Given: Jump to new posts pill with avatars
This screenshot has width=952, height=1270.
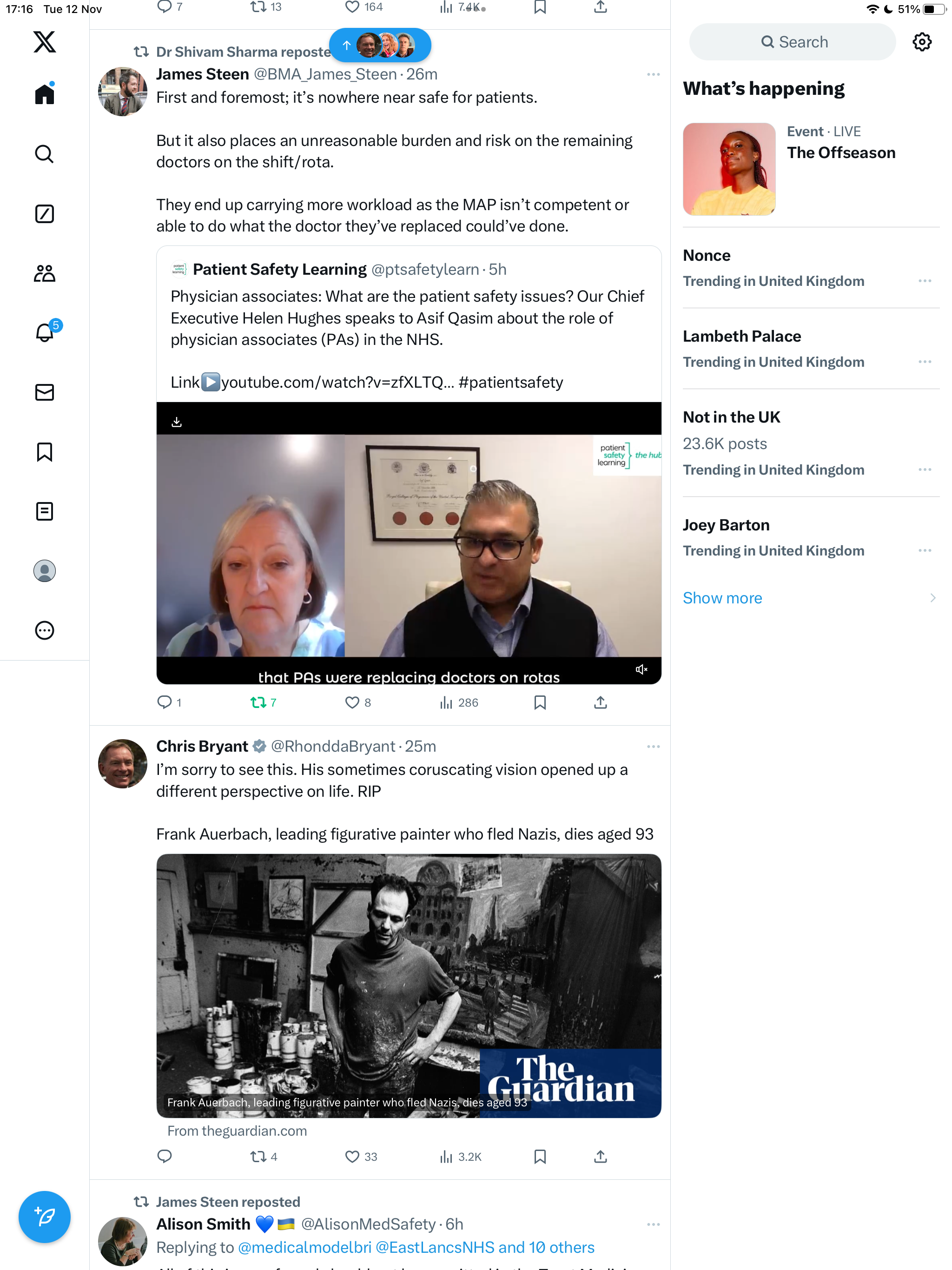Looking at the screenshot, I should [x=380, y=46].
